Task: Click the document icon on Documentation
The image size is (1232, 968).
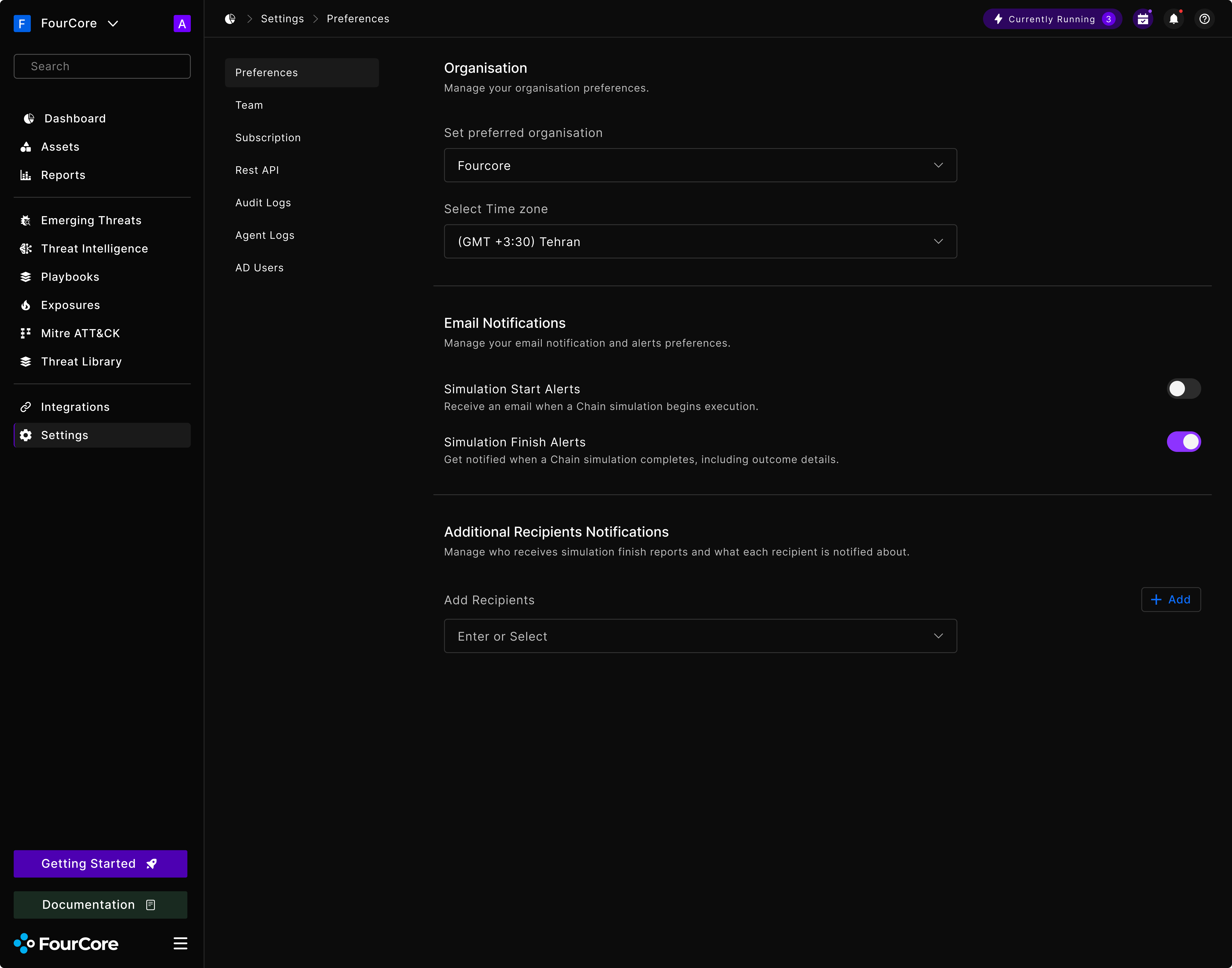Action: click(151, 905)
